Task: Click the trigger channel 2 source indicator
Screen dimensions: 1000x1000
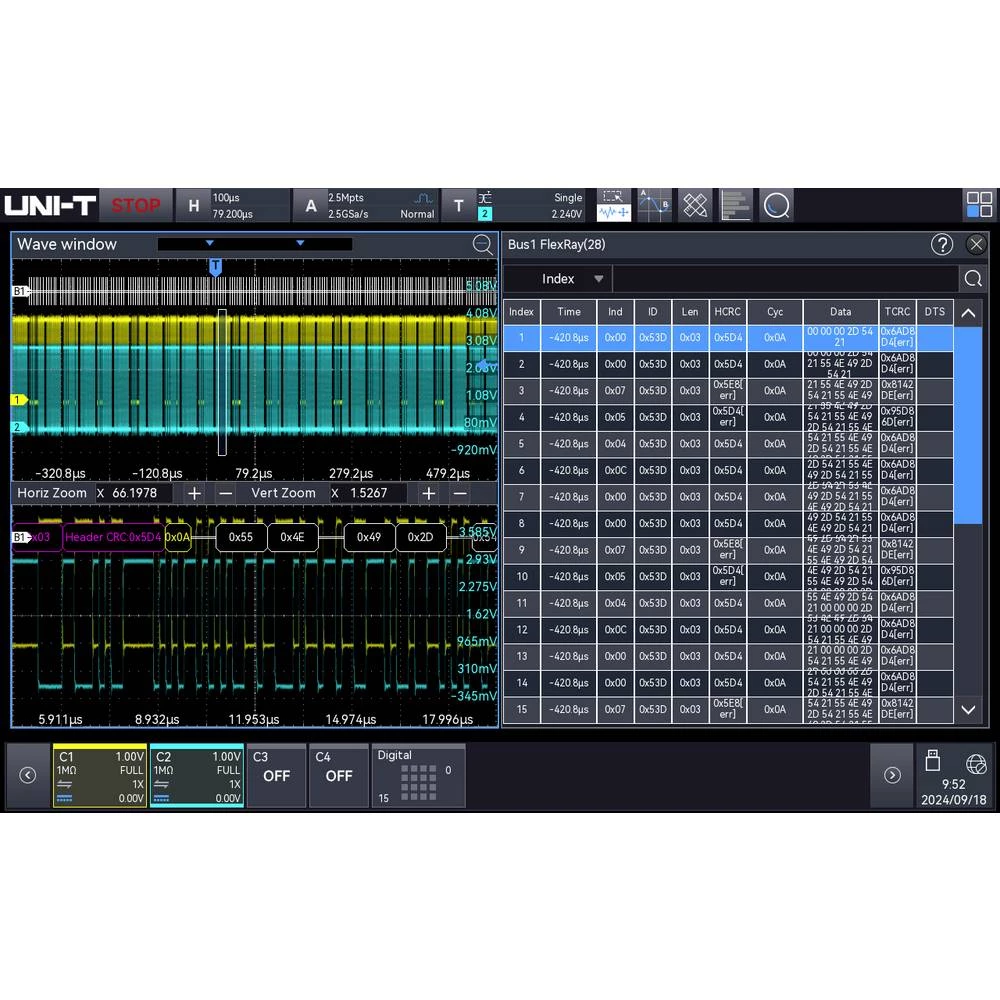Action: coord(485,214)
